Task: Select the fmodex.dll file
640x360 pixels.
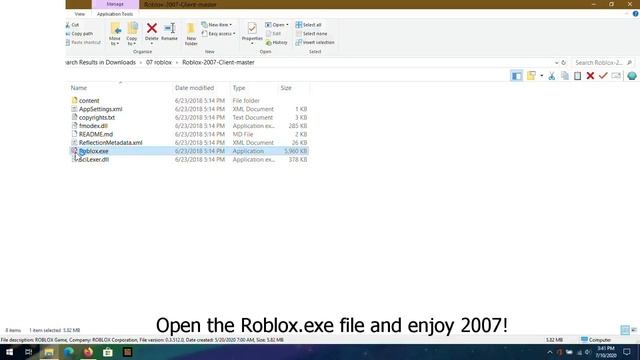Action: click(x=93, y=126)
